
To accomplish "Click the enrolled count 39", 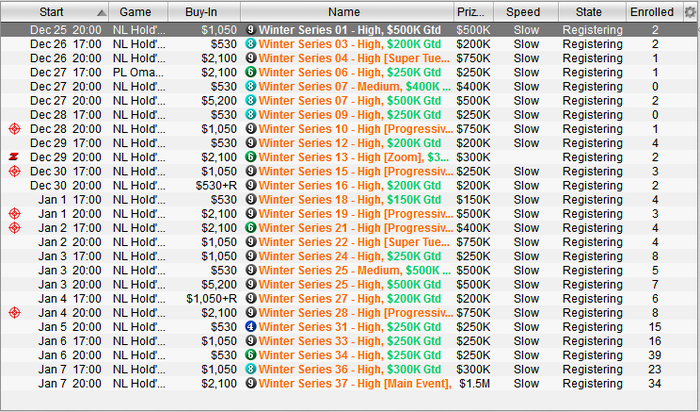I will pyautogui.click(x=654, y=355).
